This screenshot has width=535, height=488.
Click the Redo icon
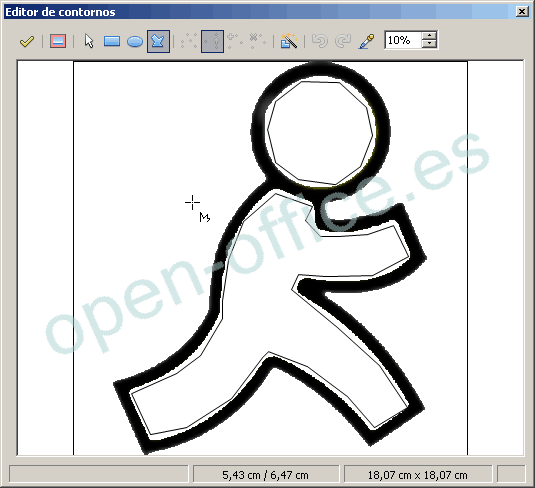[x=343, y=41]
